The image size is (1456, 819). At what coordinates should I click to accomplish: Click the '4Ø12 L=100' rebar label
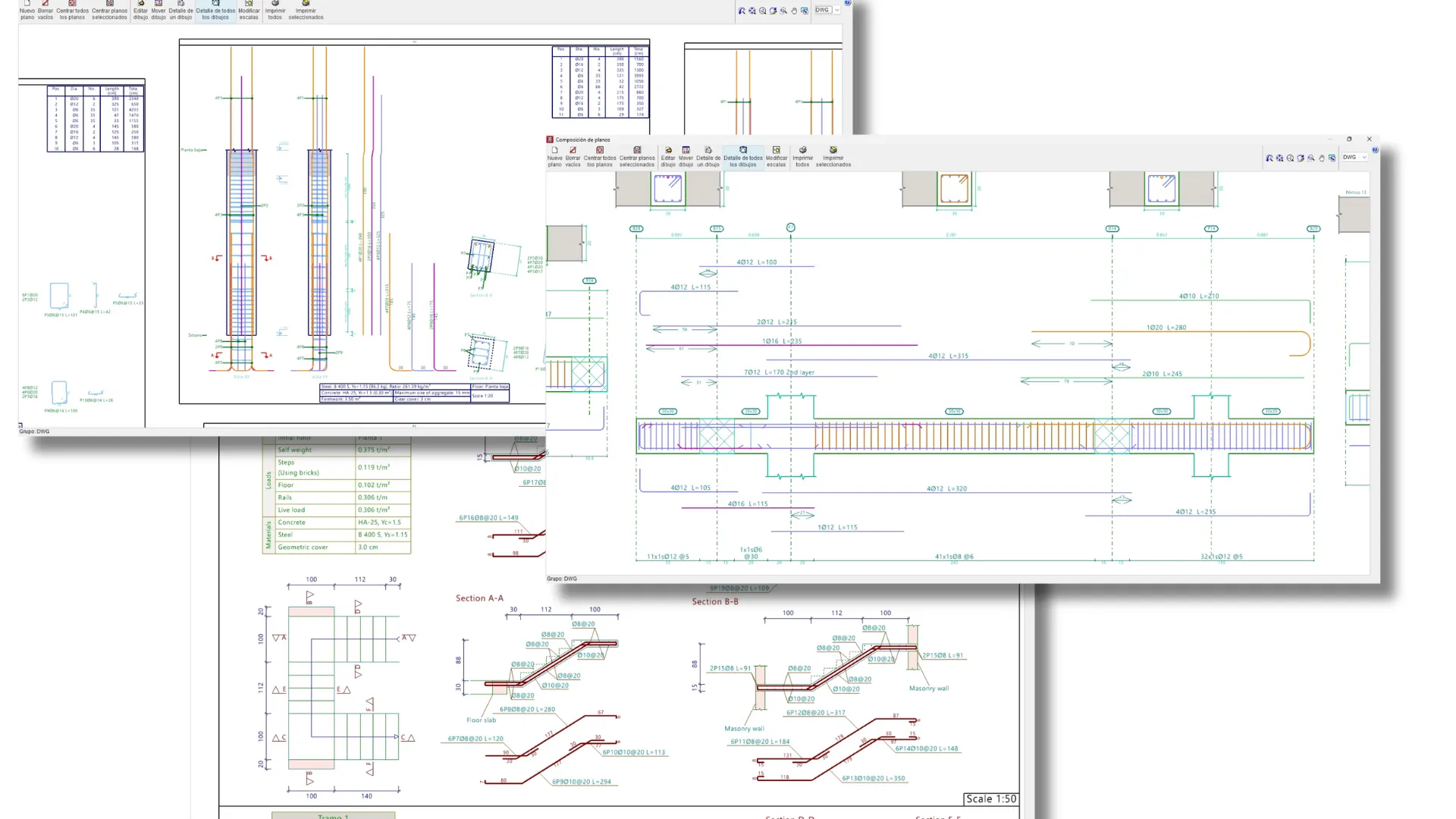[x=757, y=262]
